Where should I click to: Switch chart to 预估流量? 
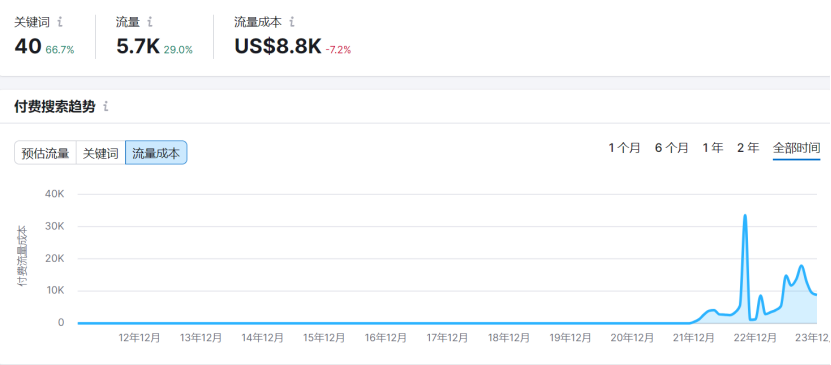(46, 154)
